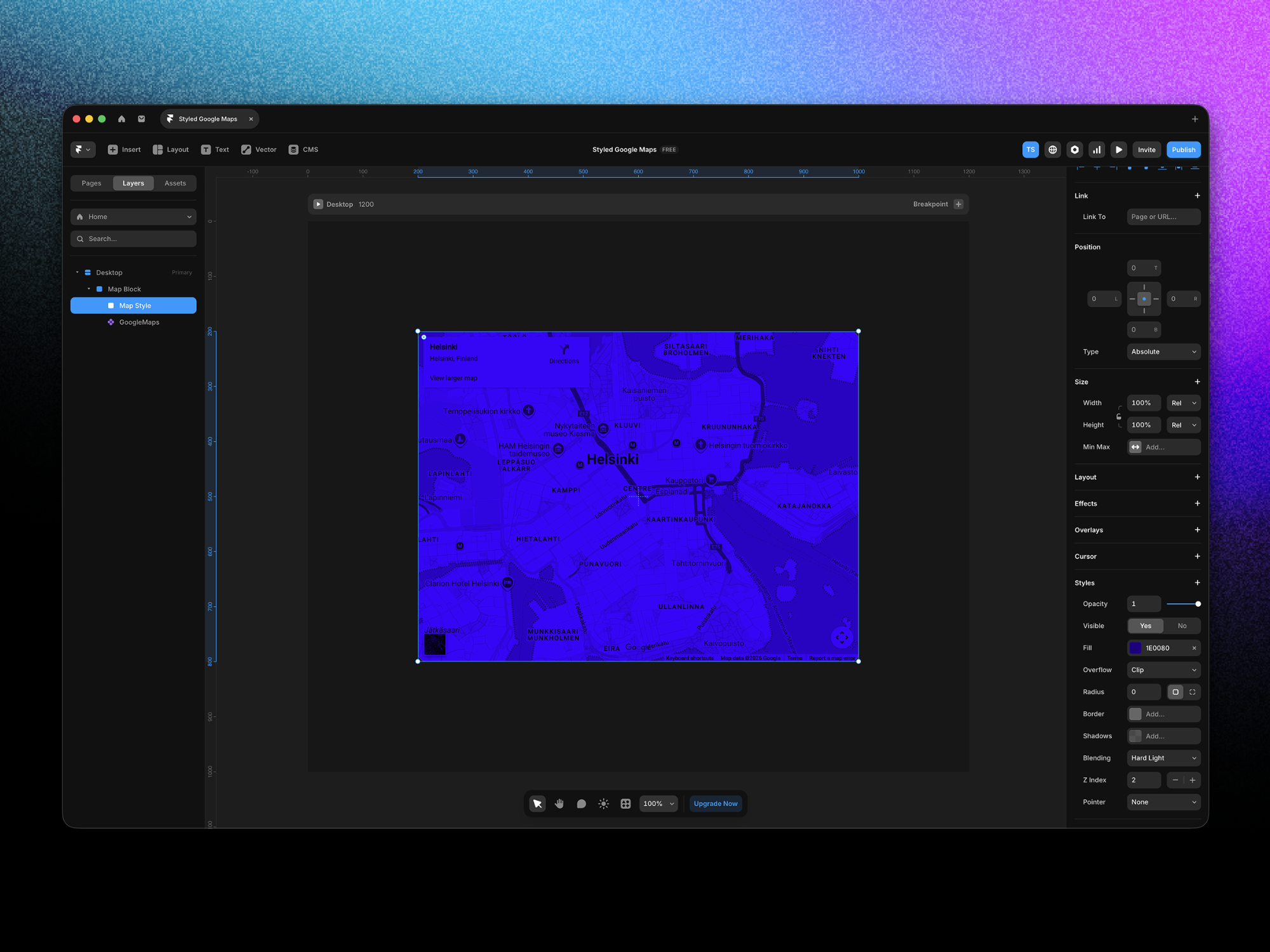
Task: Open site analytics with the bar chart icon
Action: point(1097,149)
